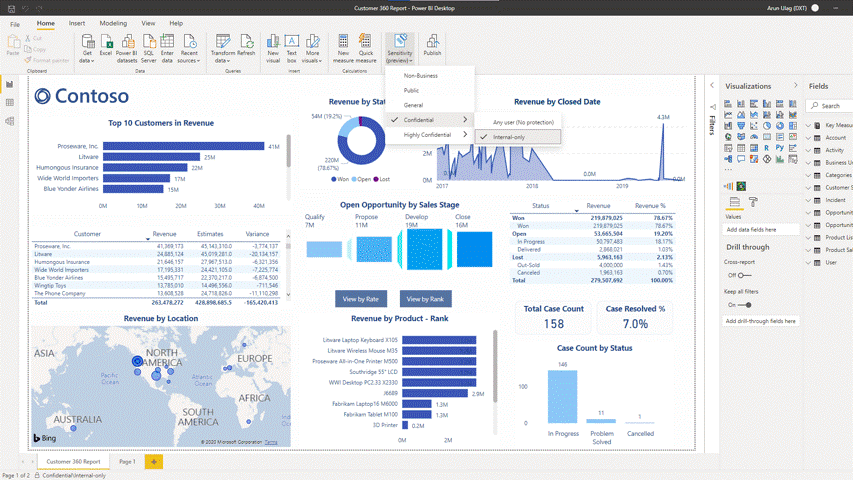The width and height of the screenshot is (853, 480).
Task: Choose the R script visual
Action: click(x=767, y=147)
